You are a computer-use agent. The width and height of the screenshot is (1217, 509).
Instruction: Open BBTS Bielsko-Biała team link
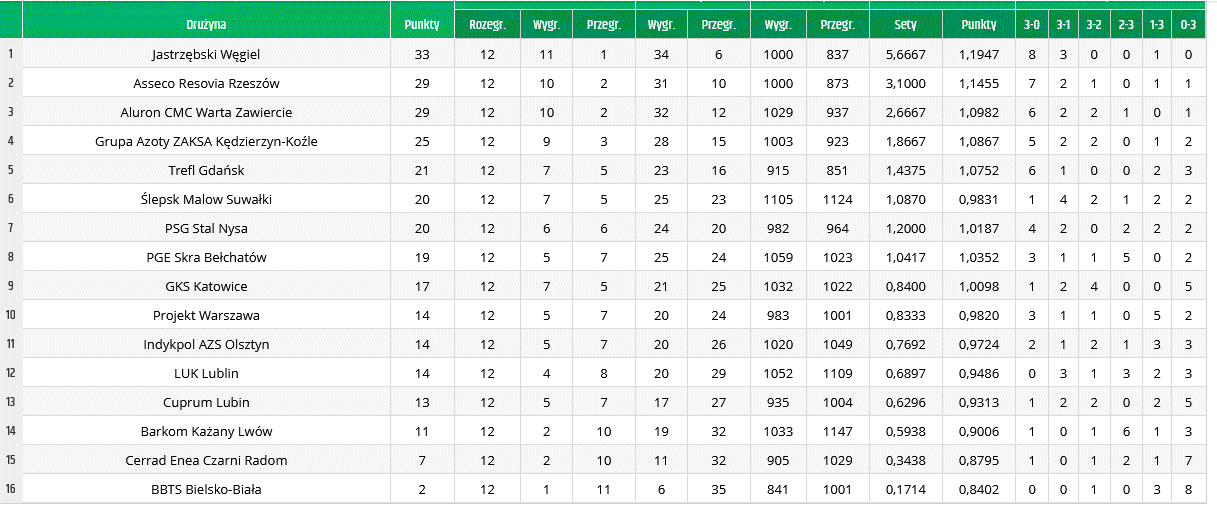coord(206,490)
